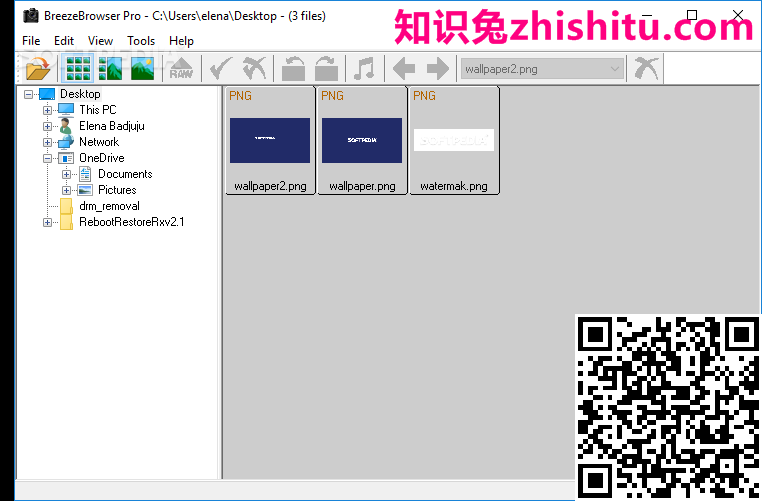This screenshot has width=762, height=501.
Task: Open the Tools menu
Action: [x=141, y=41]
